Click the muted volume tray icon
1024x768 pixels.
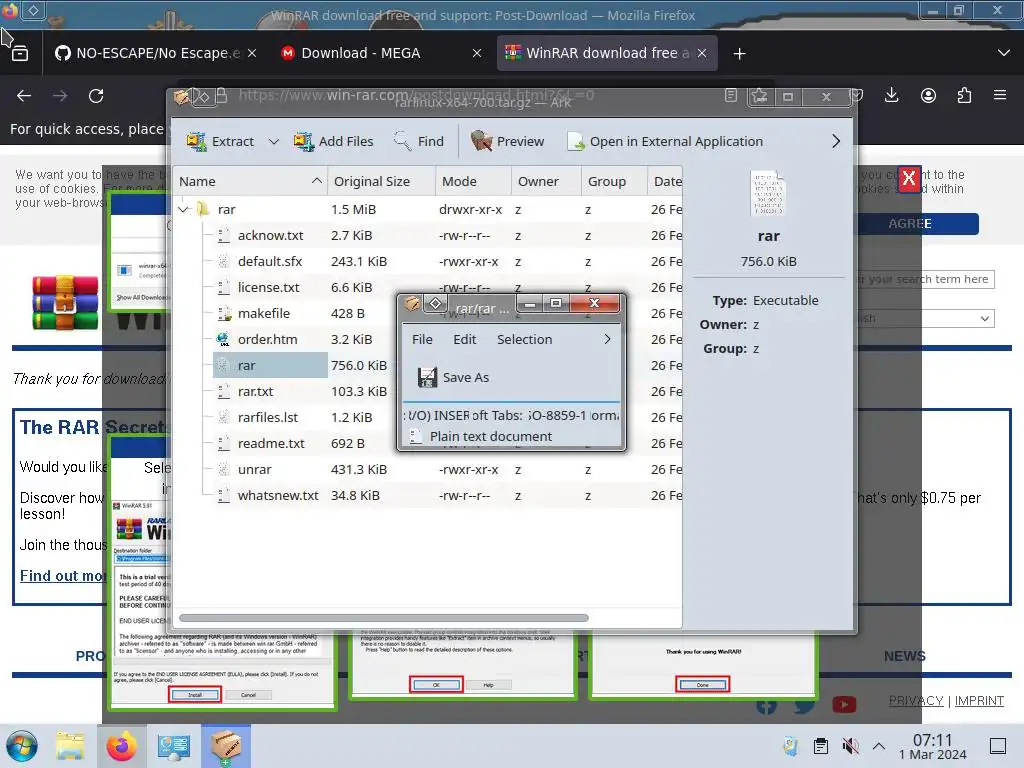(x=850, y=746)
